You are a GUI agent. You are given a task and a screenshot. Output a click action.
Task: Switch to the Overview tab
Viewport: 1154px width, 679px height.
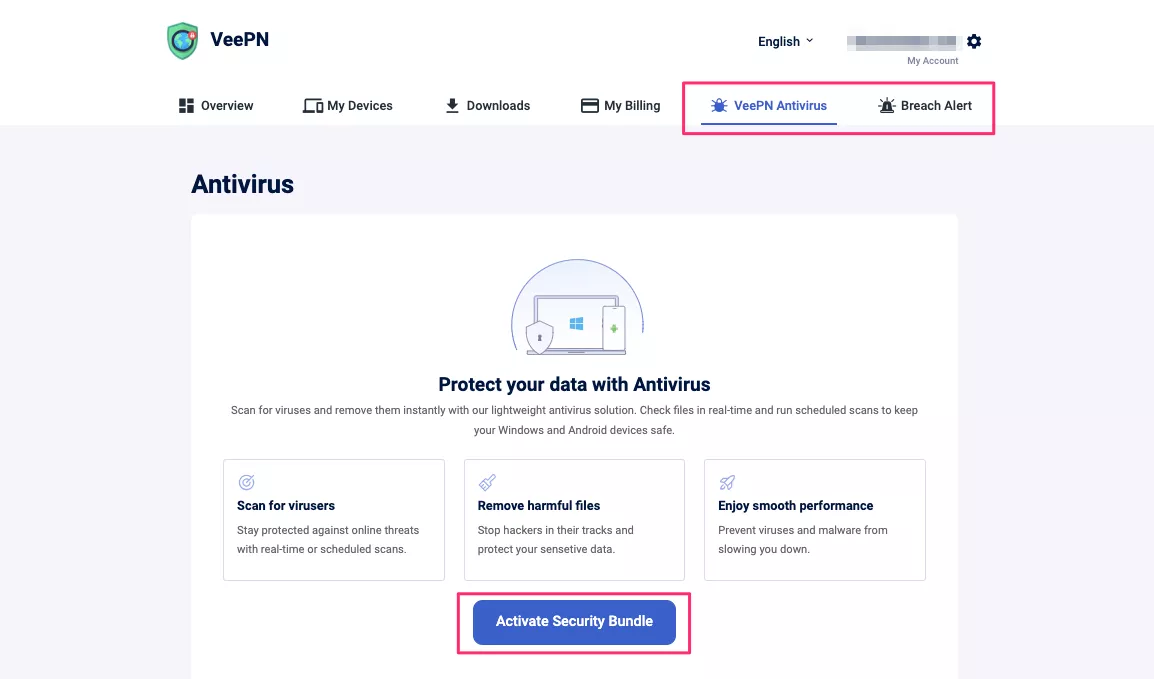click(227, 106)
